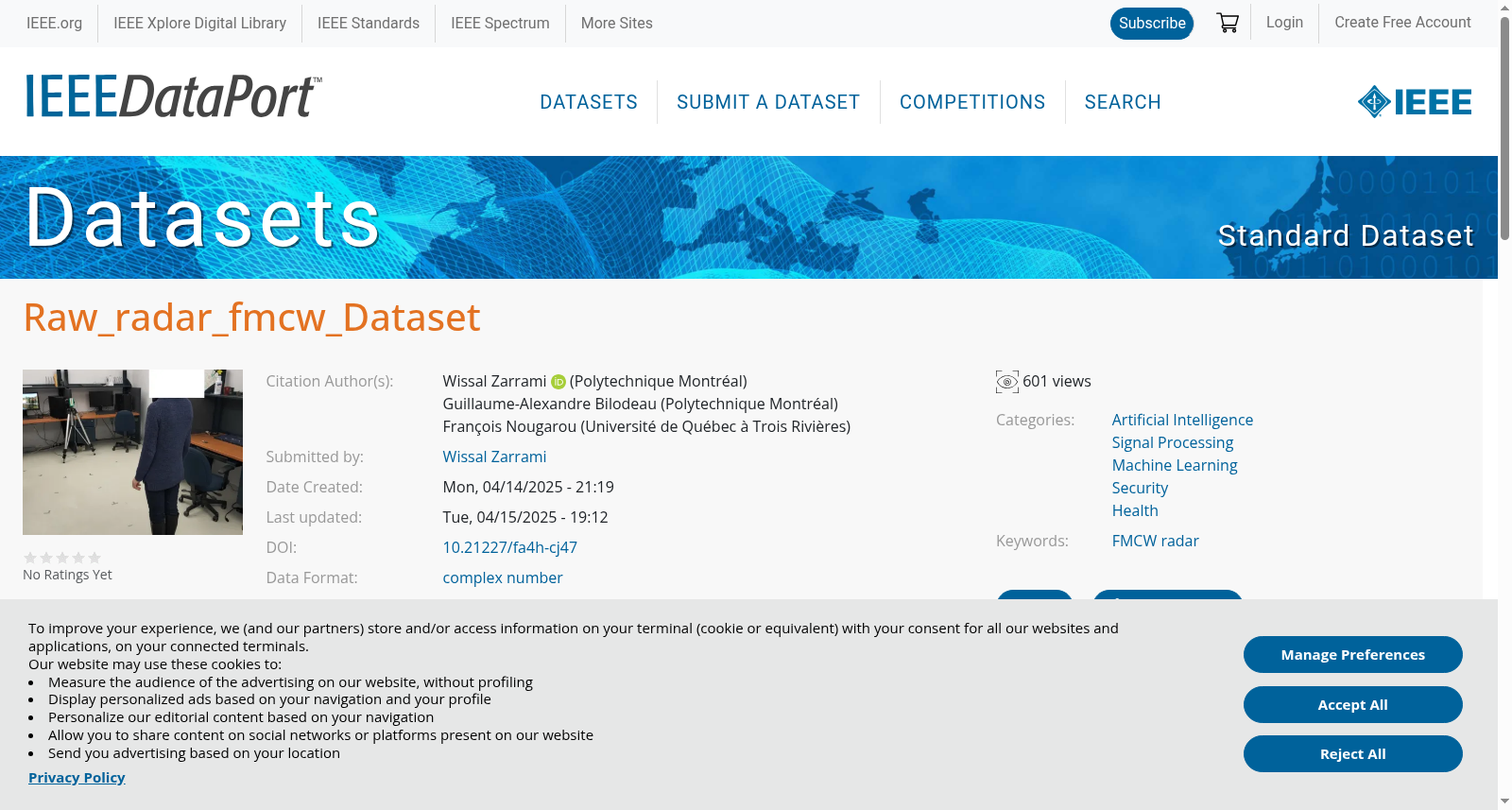Image resolution: width=1512 pixels, height=810 pixels.
Task: Open IEEE Xplore Digital Library link
Action: [x=199, y=23]
